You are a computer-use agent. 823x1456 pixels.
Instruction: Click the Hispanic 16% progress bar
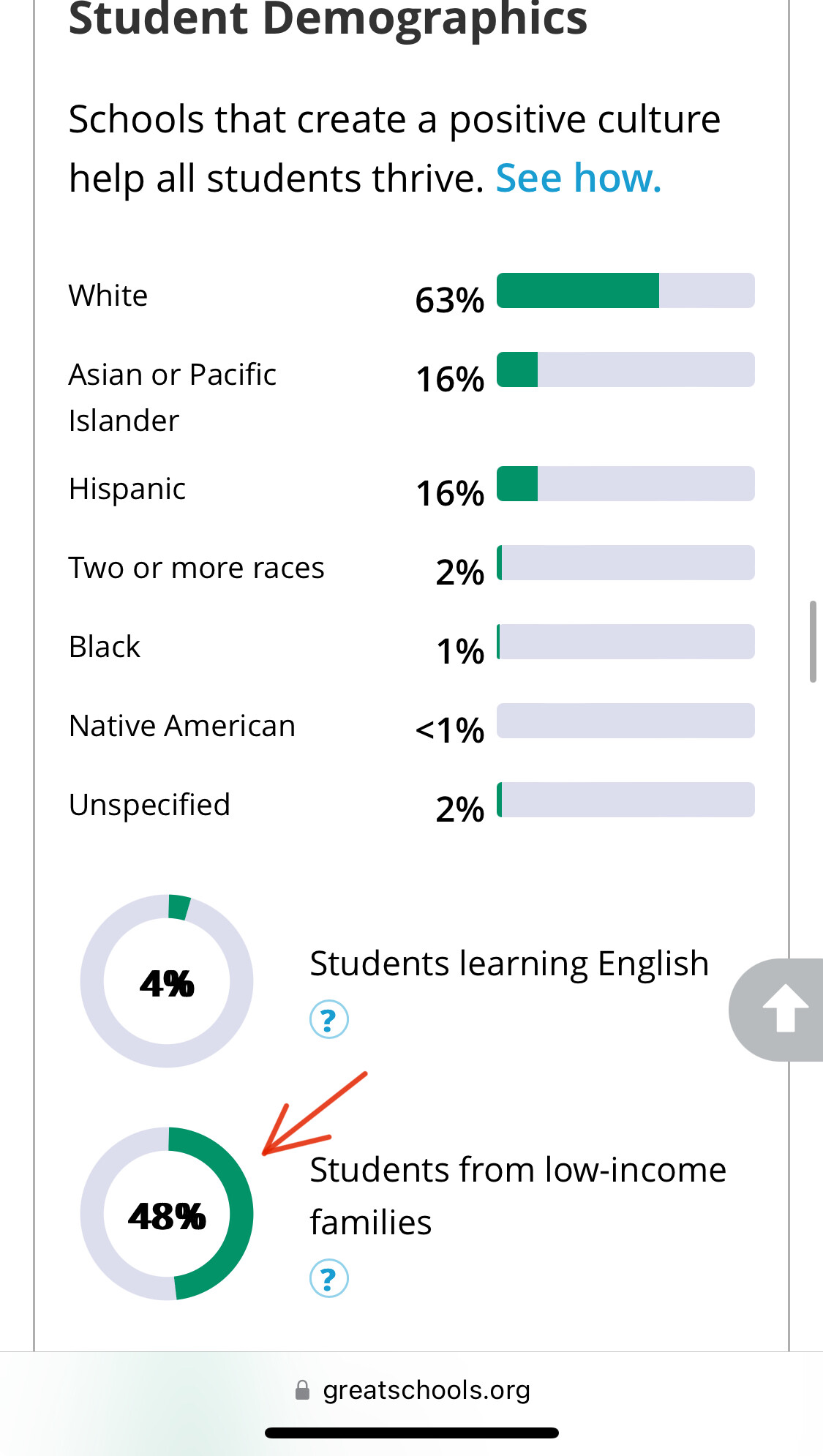coord(625,484)
